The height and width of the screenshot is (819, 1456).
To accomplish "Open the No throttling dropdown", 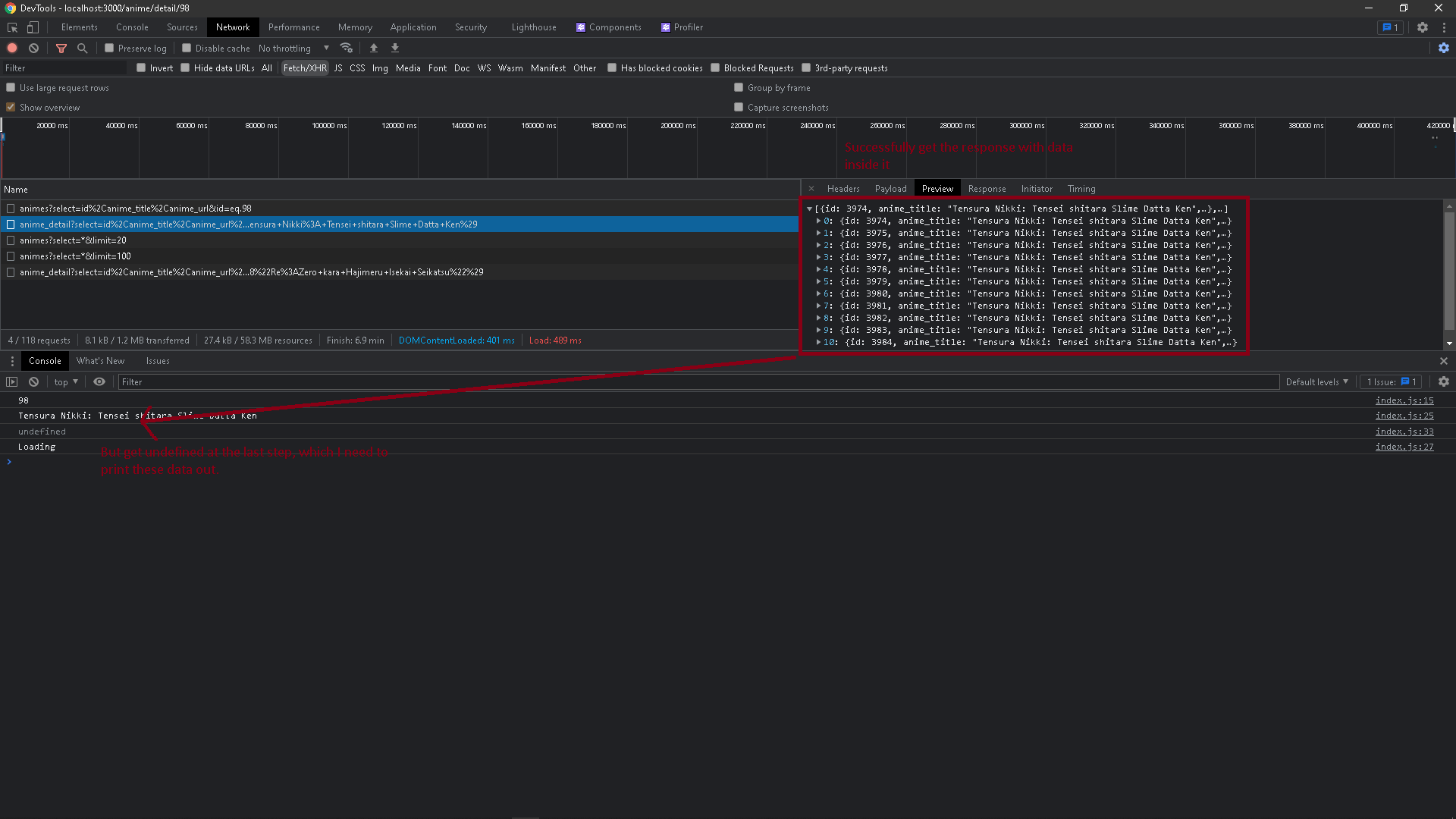I will (x=294, y=48).
